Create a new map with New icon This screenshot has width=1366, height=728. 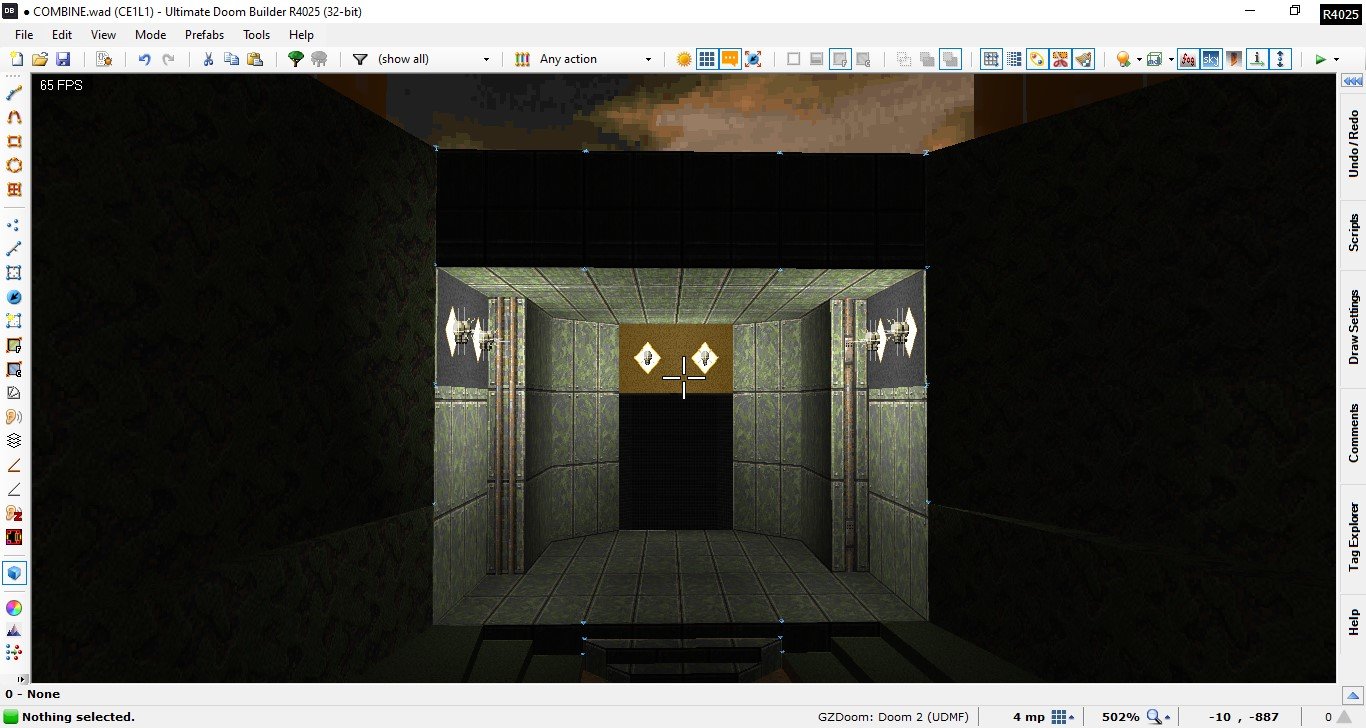pos(17,59)
